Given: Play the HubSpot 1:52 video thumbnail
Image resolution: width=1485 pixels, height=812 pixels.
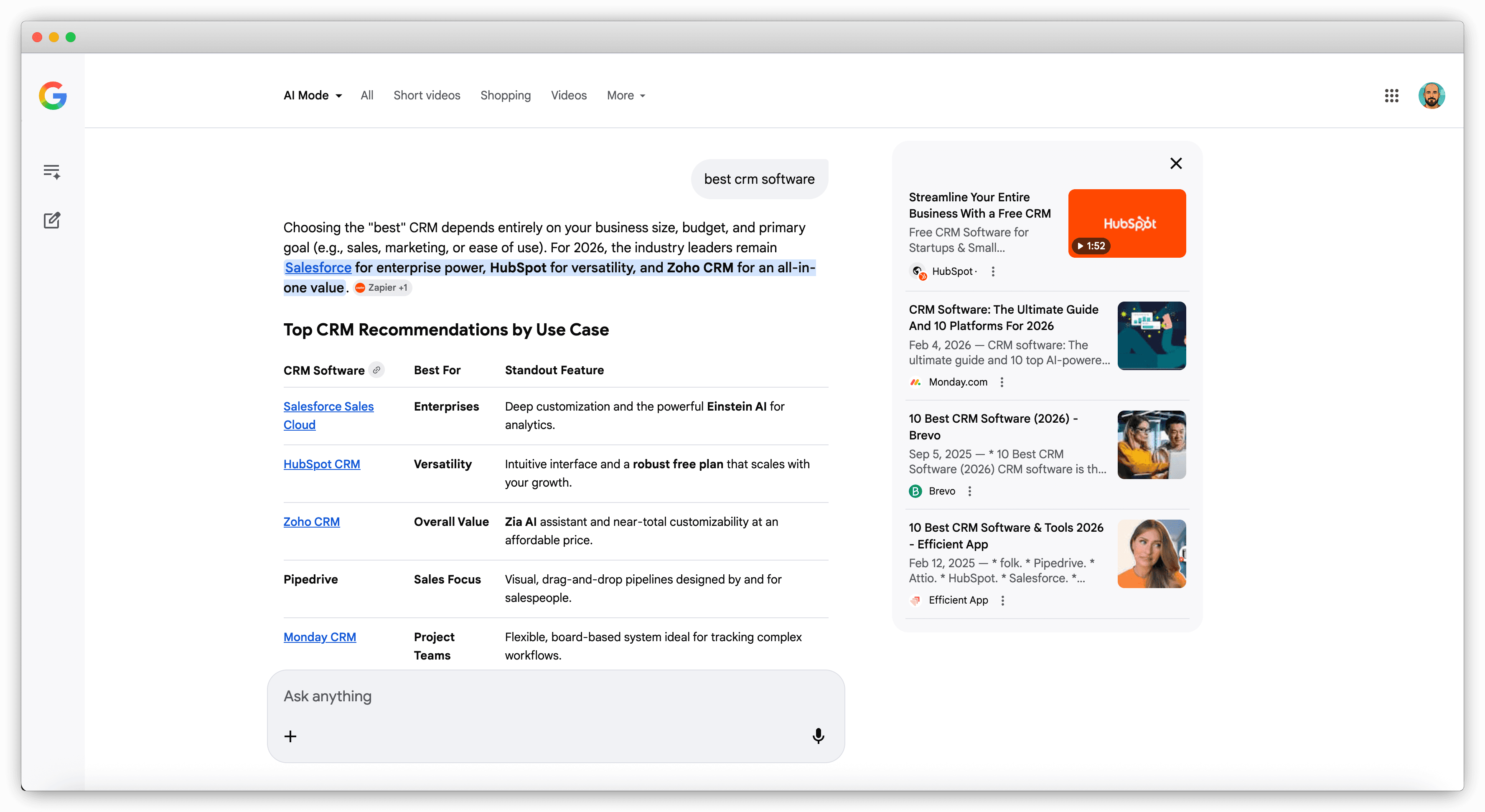Looking at the screenshot, I should pyautogui.click(x=1126, y=223).
